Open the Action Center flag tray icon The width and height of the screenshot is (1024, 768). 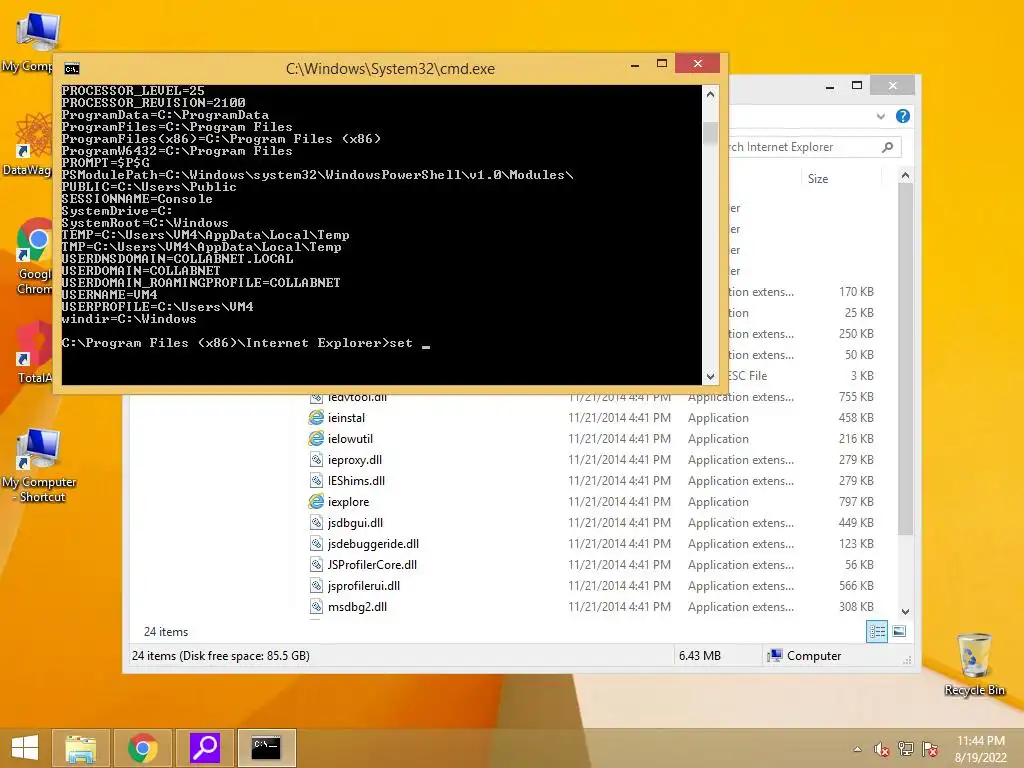[930, 749]
